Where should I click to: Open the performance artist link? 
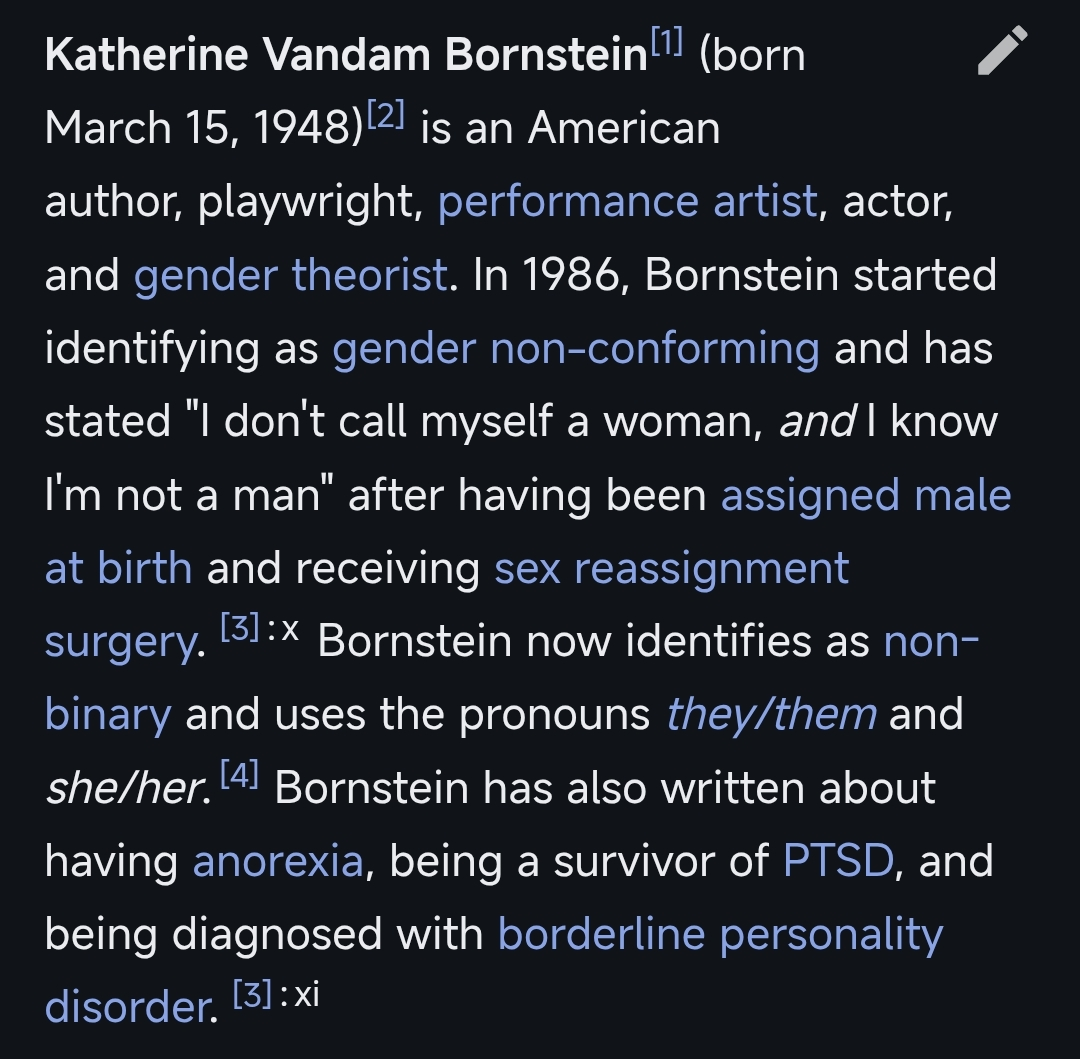pyautogui.click(x=628, y=202)
